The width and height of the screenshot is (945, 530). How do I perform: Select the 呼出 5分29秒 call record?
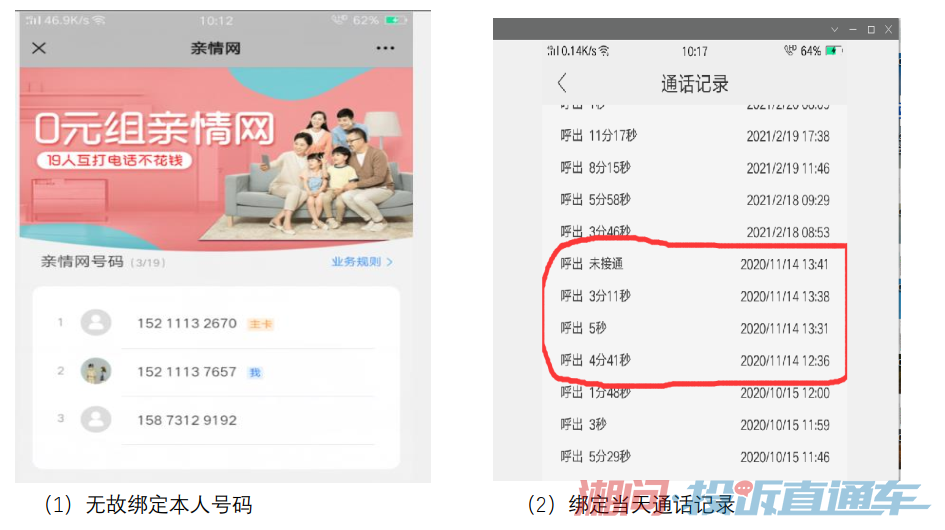pyautogui.click(x=694, y=457)
